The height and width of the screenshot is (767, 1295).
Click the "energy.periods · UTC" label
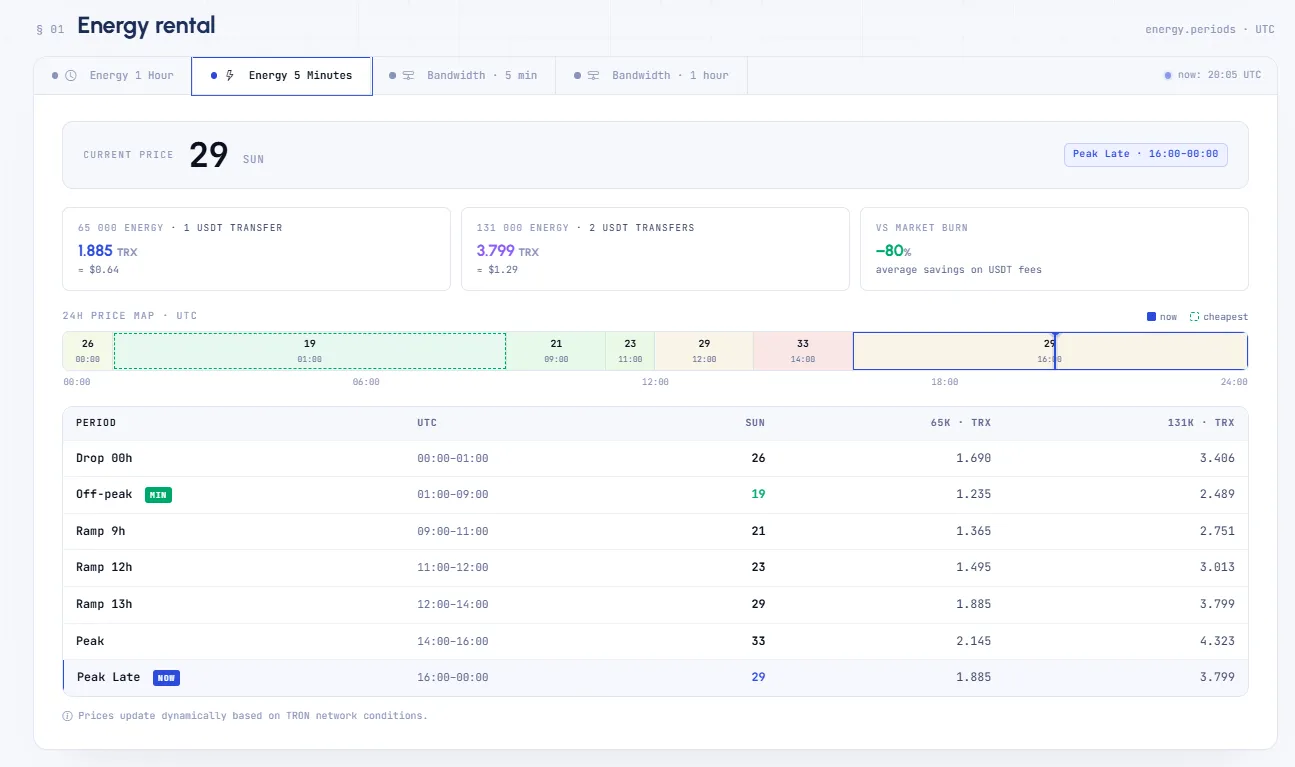point(1210,29)
